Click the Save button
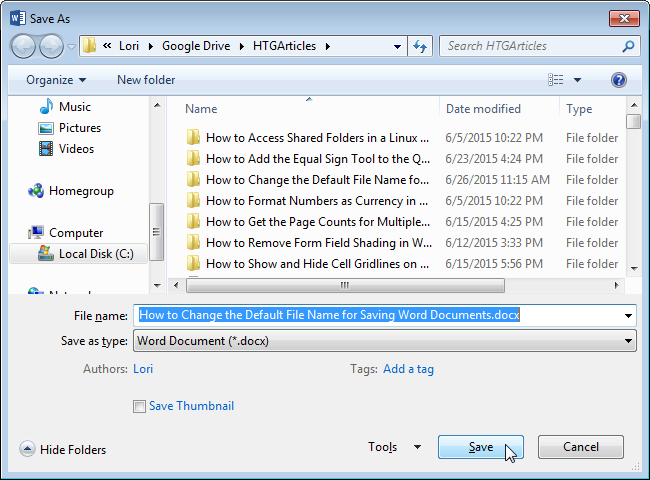Viewport: 650px width, 480px height. [481, 447]
